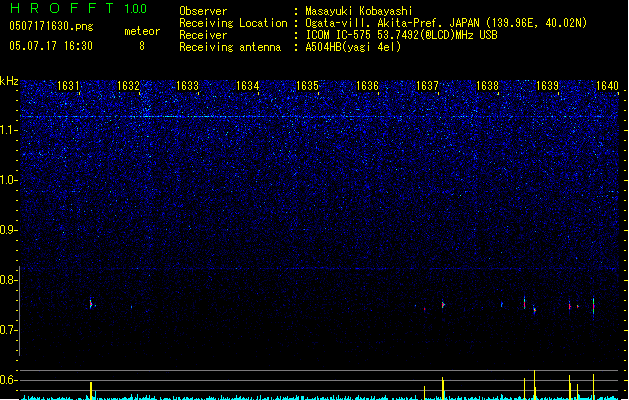The image size is (629, 400).
Task: Click the 1637 time axis label
Action: coord(427,86)
